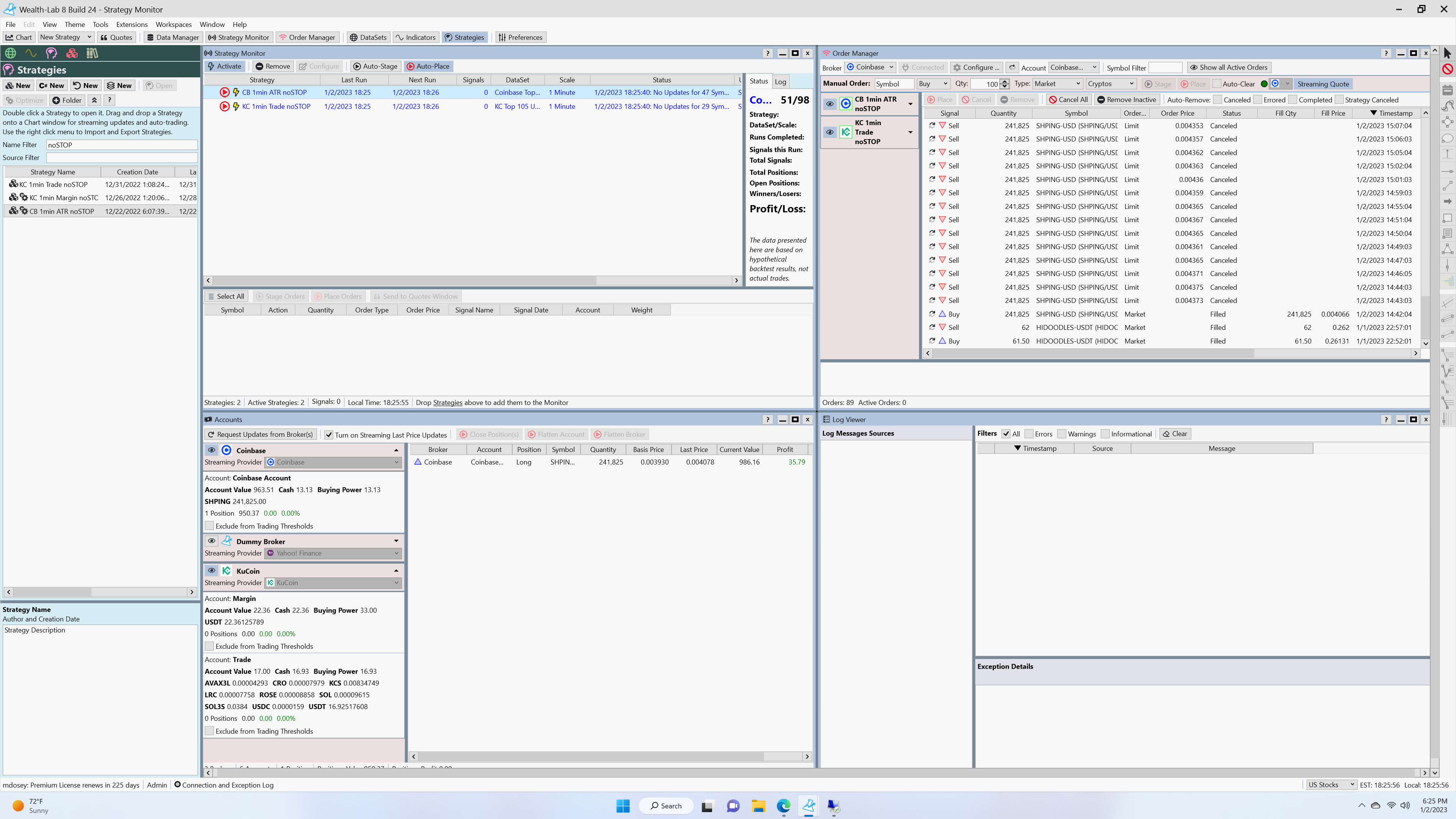Click the Coinbase logo in Accounts panel

(227, 450)
